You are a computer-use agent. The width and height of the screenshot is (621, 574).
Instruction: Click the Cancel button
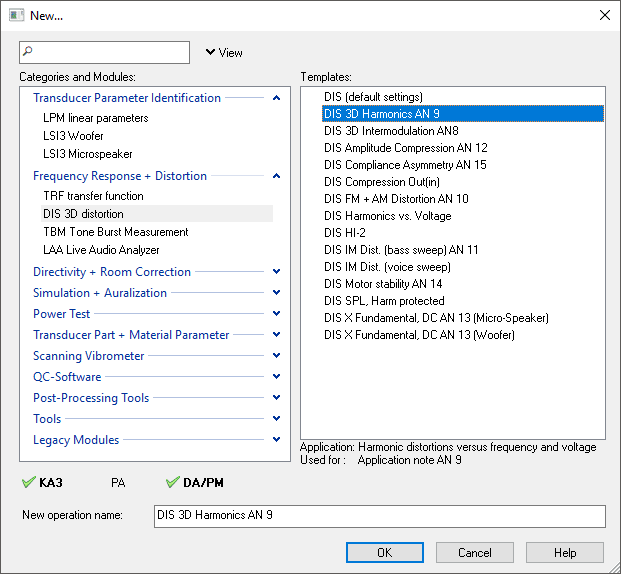pyautogui.click(x=474, y=552)
